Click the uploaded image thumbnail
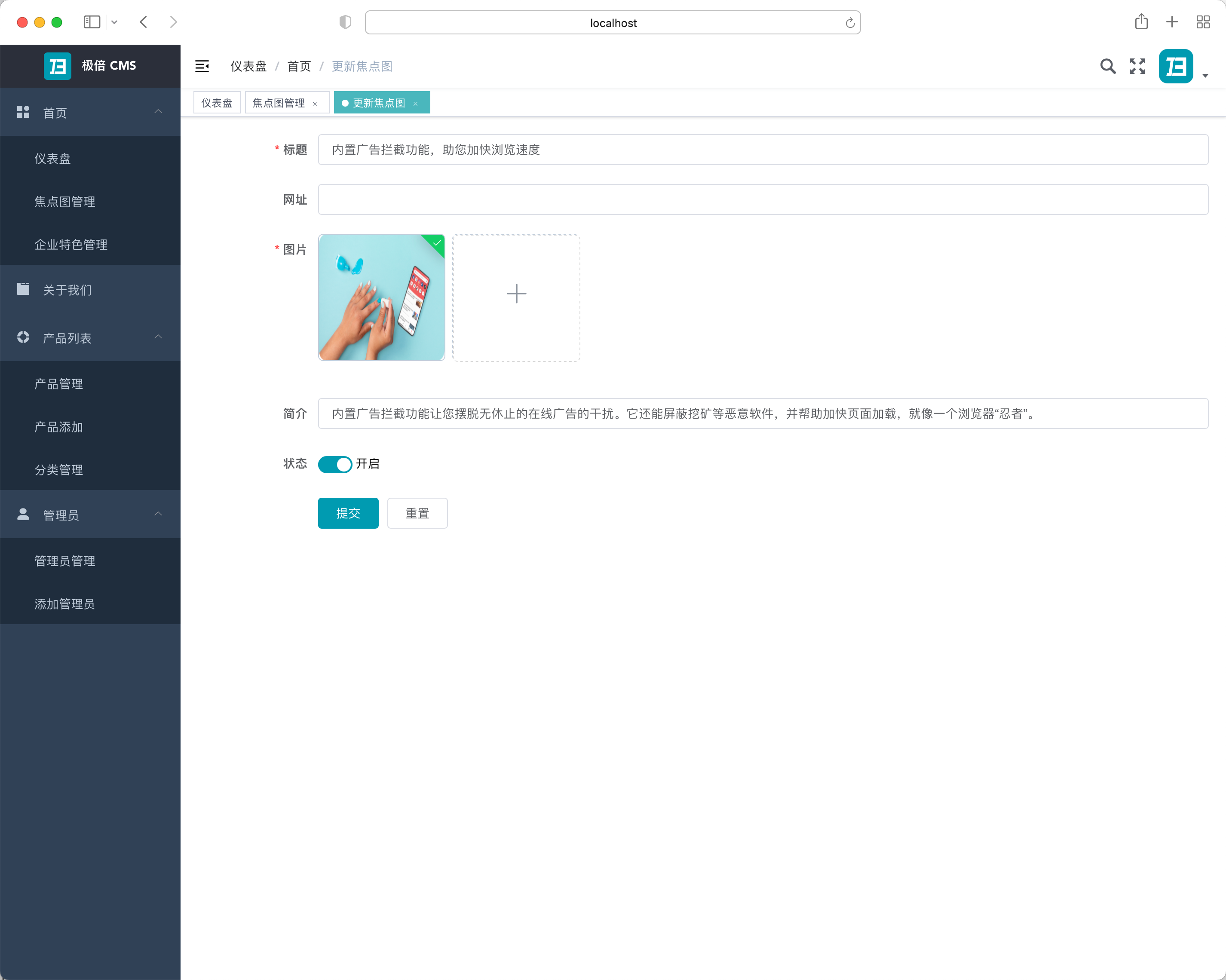Screen dimensions: 1226x980 [381, 297]
